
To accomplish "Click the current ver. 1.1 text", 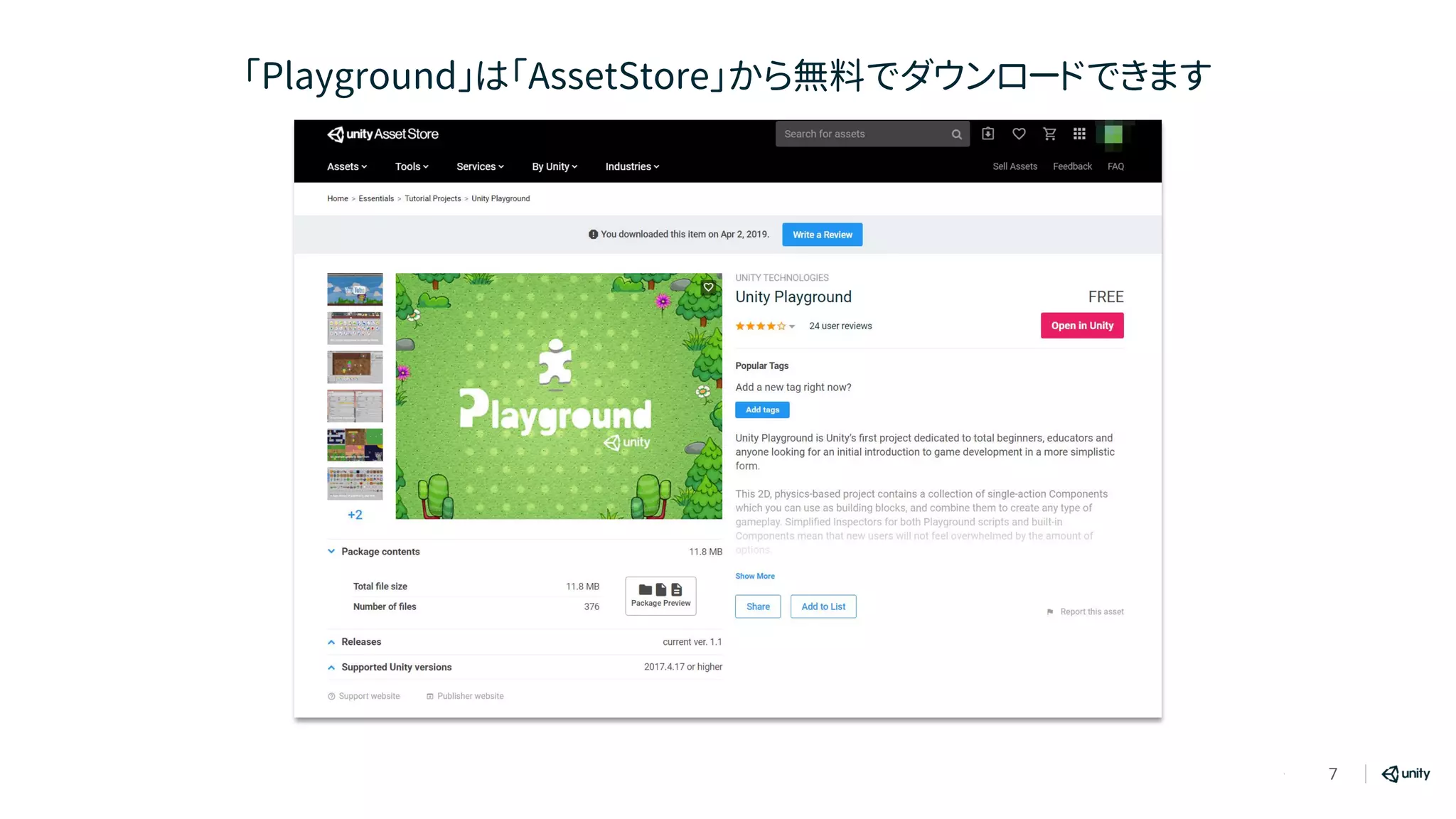I will point(692,642).
